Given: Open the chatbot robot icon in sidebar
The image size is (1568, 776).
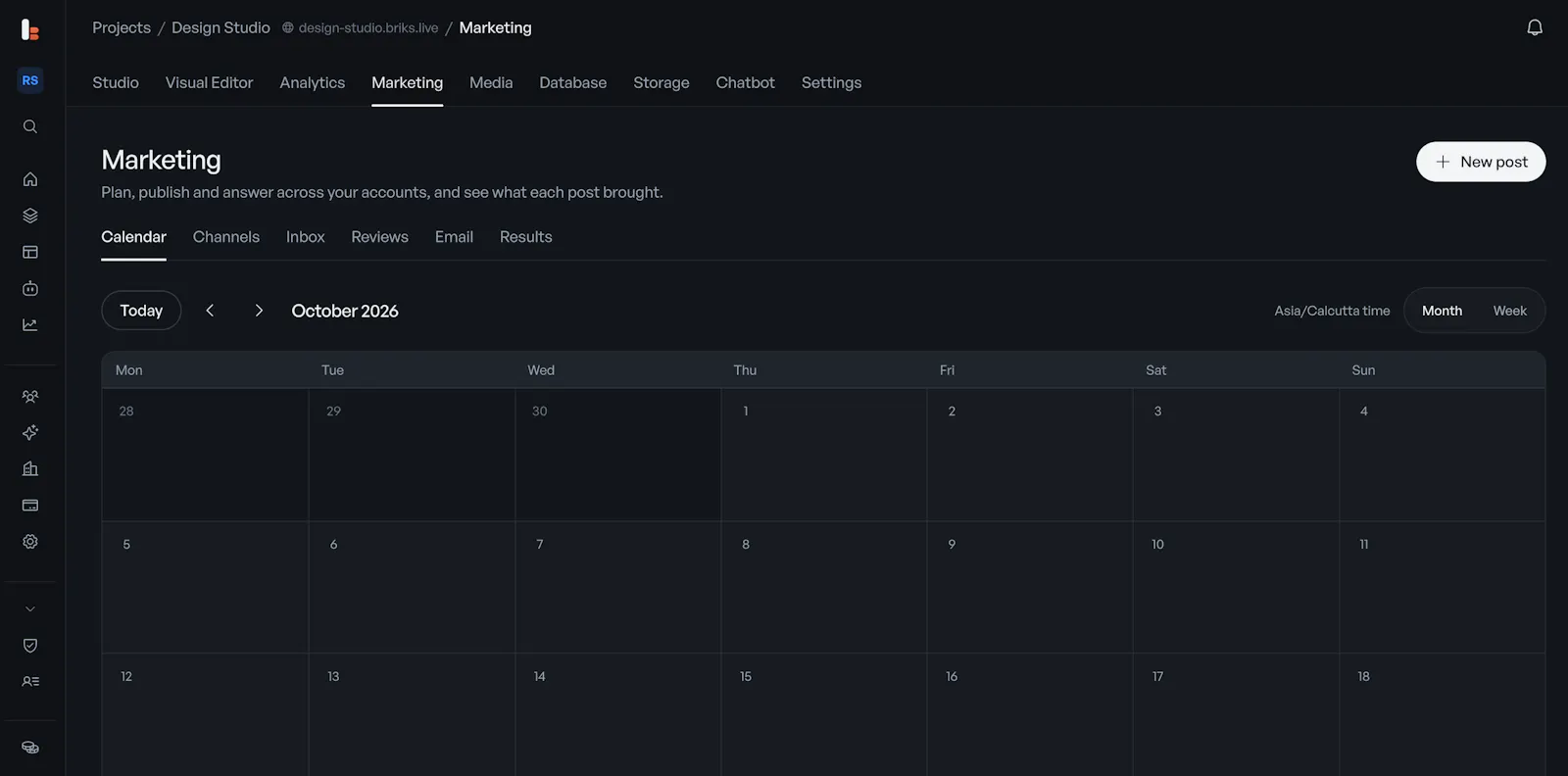Looking at the screenshot, I should pyautogui.click(x=30, y=288).
